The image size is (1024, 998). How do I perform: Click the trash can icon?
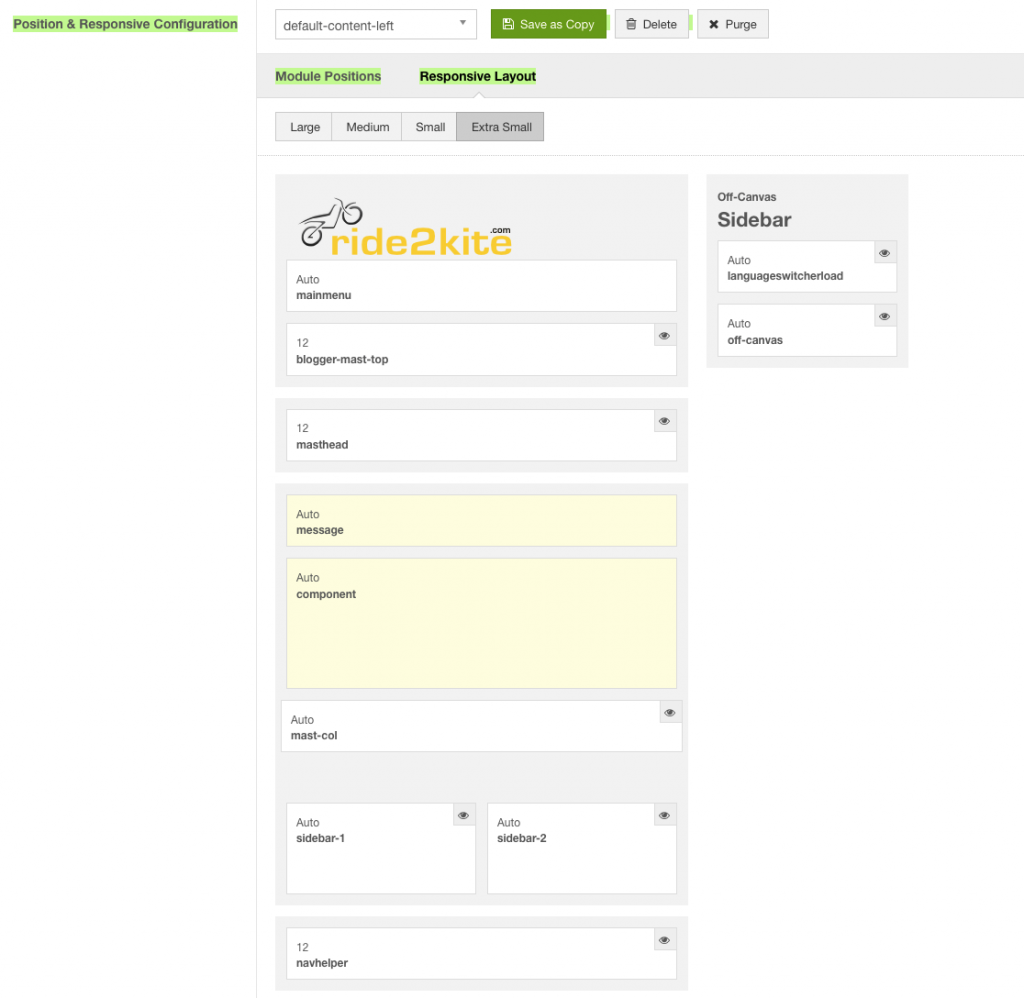[631, 24]
